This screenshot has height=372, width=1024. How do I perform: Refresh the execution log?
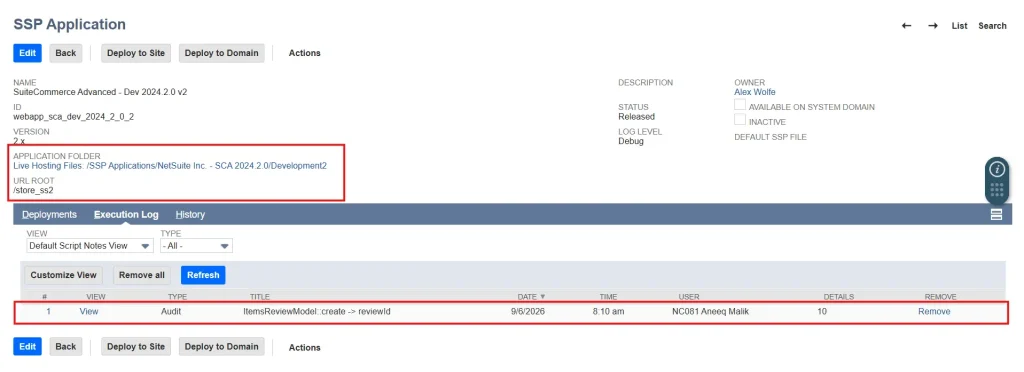pos(203,275)
